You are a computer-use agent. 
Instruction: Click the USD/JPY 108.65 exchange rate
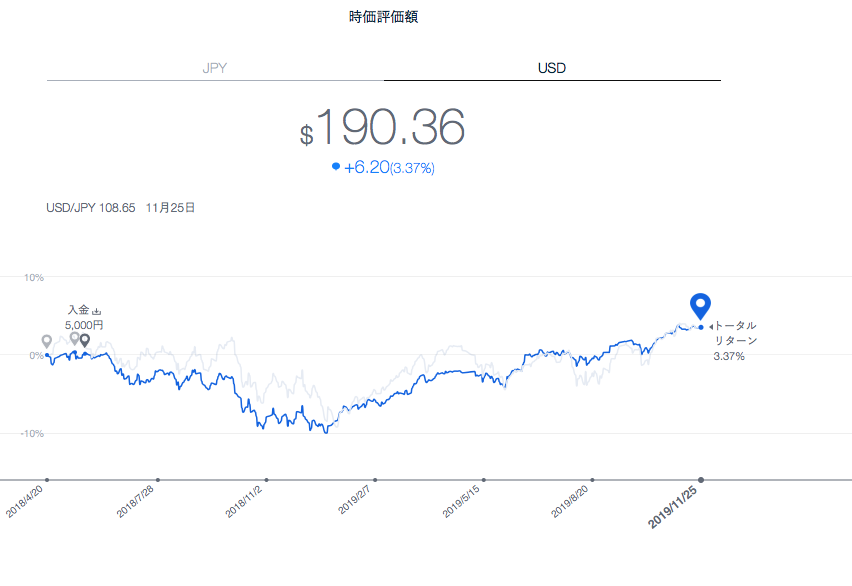91,208
